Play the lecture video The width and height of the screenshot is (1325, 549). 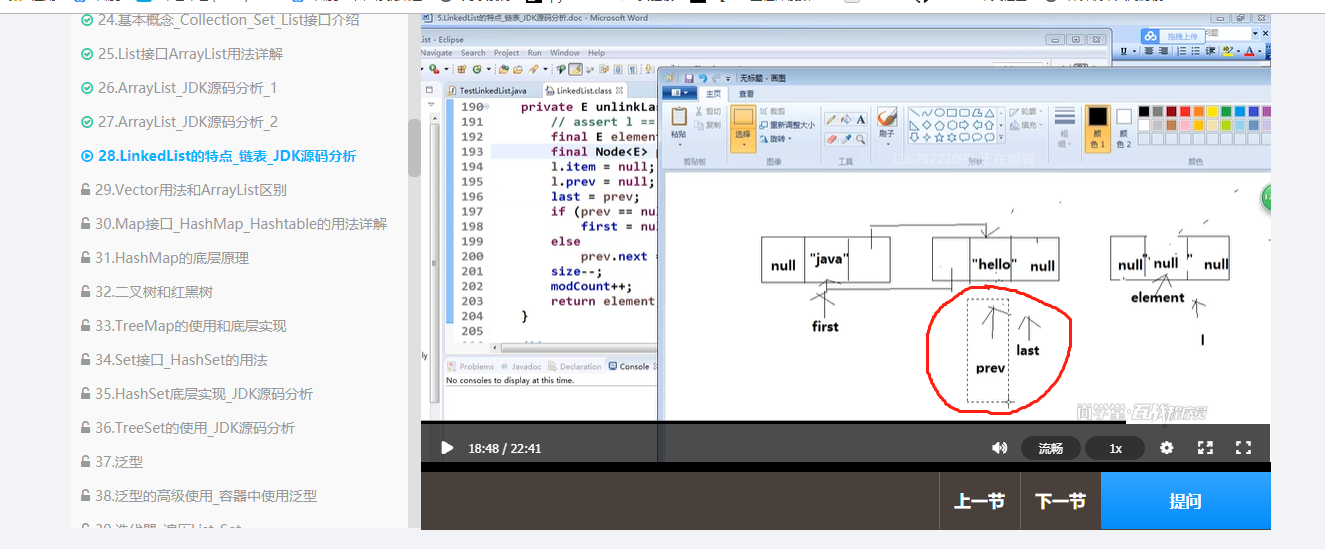[447, 448]
